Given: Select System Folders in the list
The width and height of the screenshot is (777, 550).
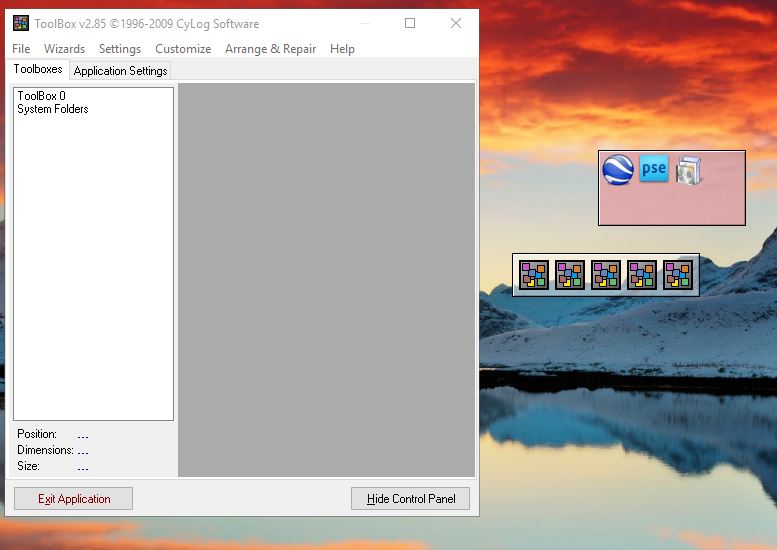Looking at the screenshot, I should pyautogui.click(x=53, y=109).
